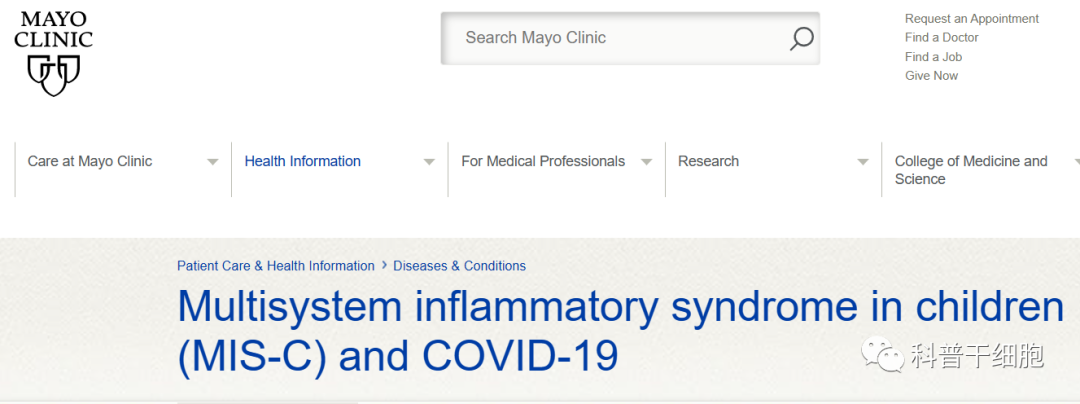Viewport: 1080px width, 404px height.
Task: Open the Research menu item
Action: [x=708, y=161]
